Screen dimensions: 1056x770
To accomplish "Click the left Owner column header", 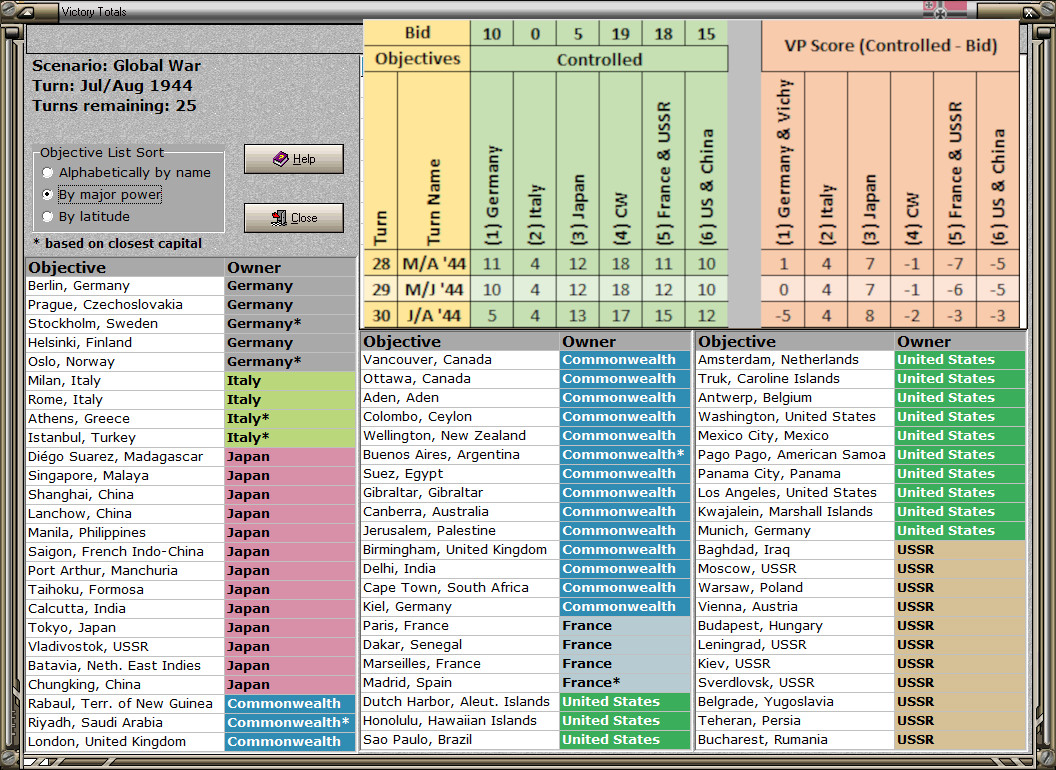I will pyautogui.click(x=290, y=267).
